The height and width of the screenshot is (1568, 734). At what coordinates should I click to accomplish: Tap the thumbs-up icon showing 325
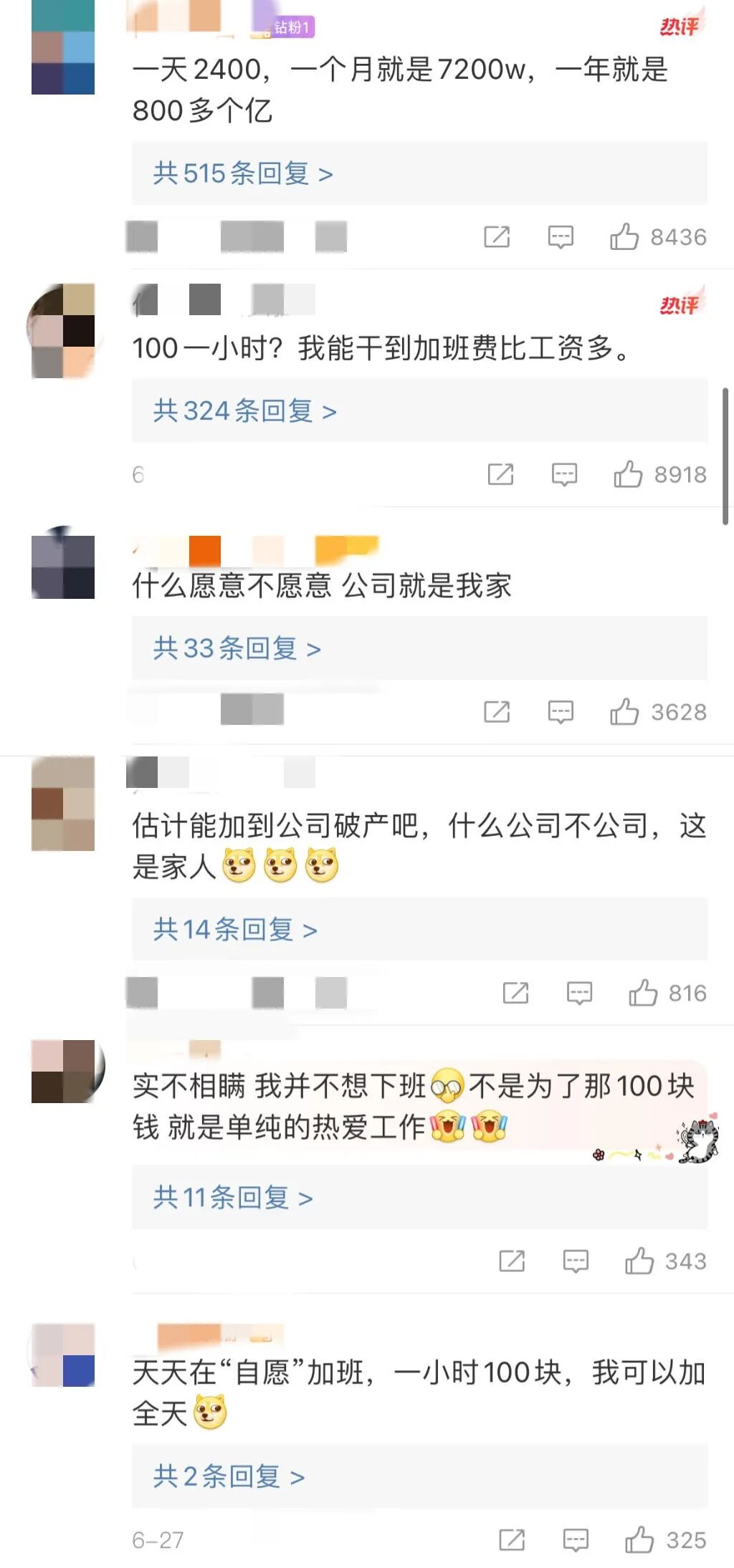pyautogui.click(x=639, y=1540)
